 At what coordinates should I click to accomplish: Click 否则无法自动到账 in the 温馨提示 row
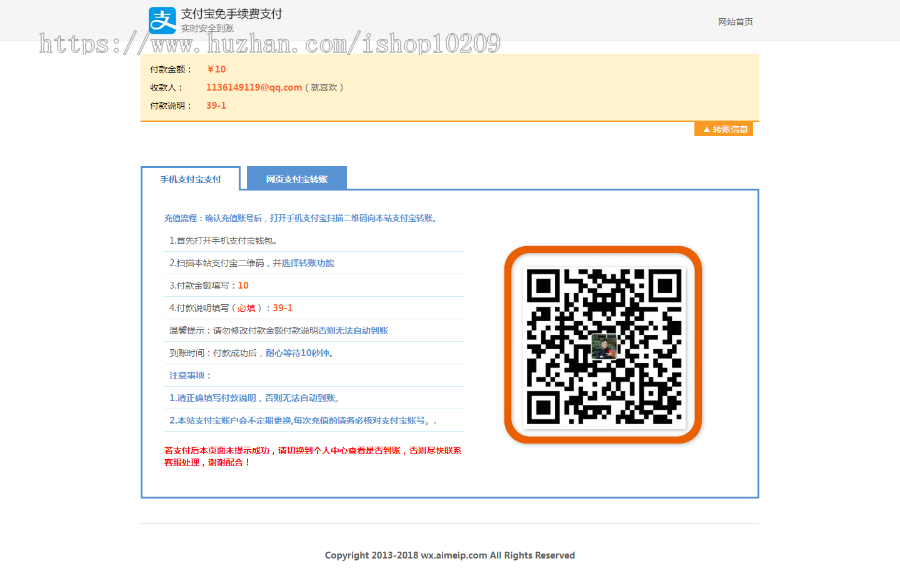pyautogui.click(x=353, y=331)
